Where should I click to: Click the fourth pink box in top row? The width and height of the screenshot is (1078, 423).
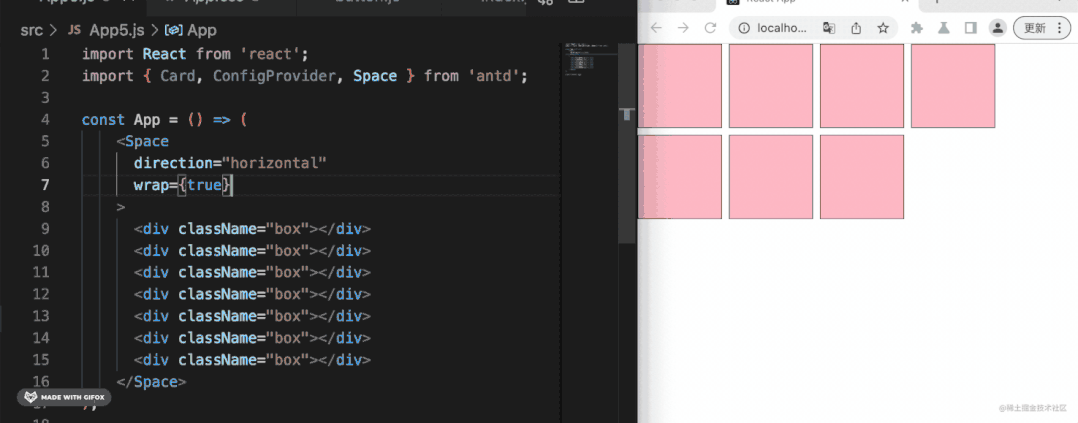pyautogui.click(x=953, y=86)
